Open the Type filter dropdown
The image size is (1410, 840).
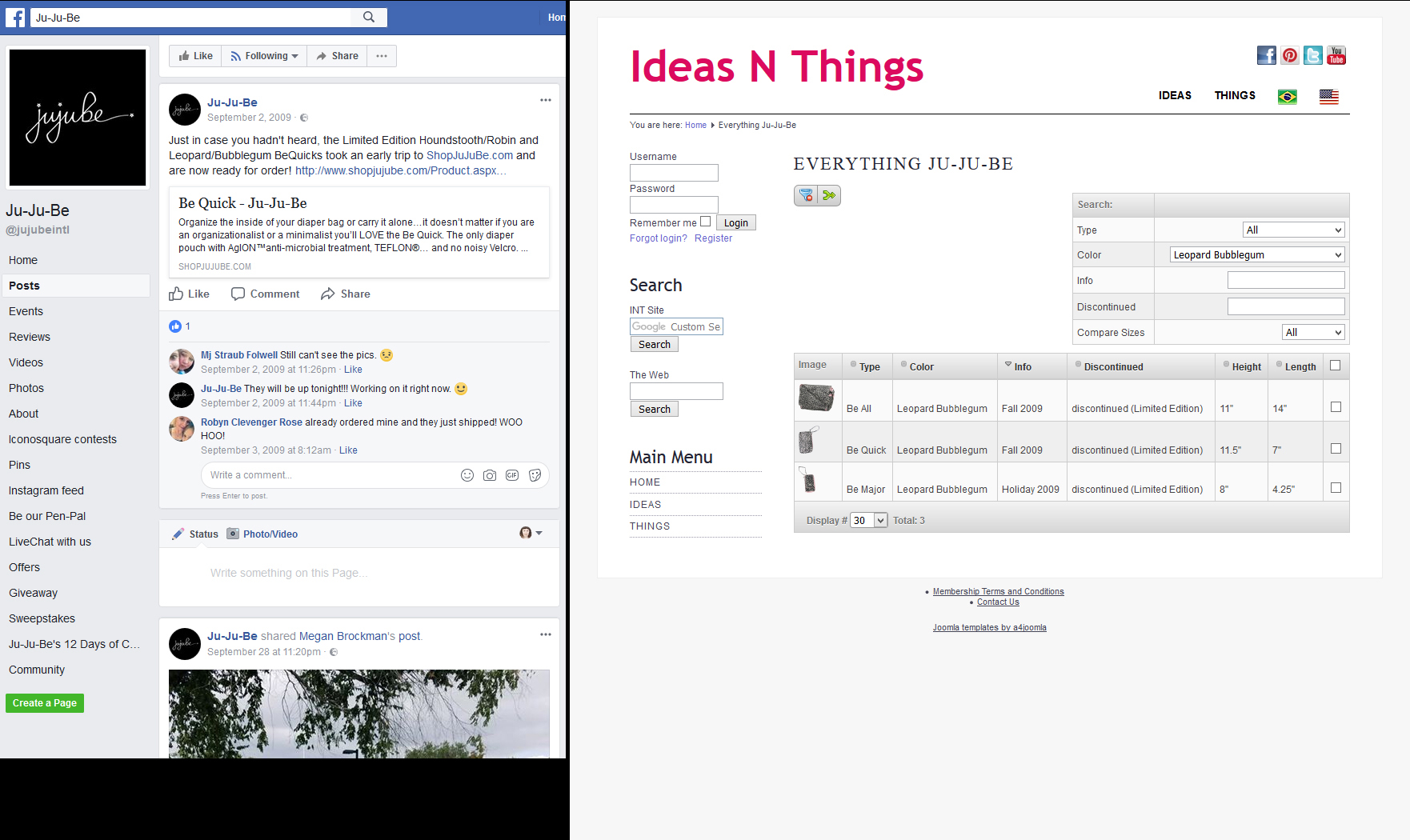coord(1294,230)
